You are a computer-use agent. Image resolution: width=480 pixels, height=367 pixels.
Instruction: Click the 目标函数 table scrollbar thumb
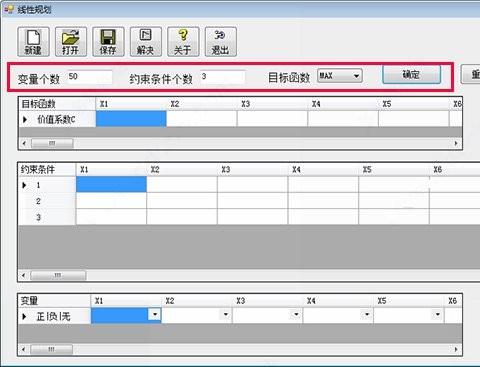[x=52, y=143]
